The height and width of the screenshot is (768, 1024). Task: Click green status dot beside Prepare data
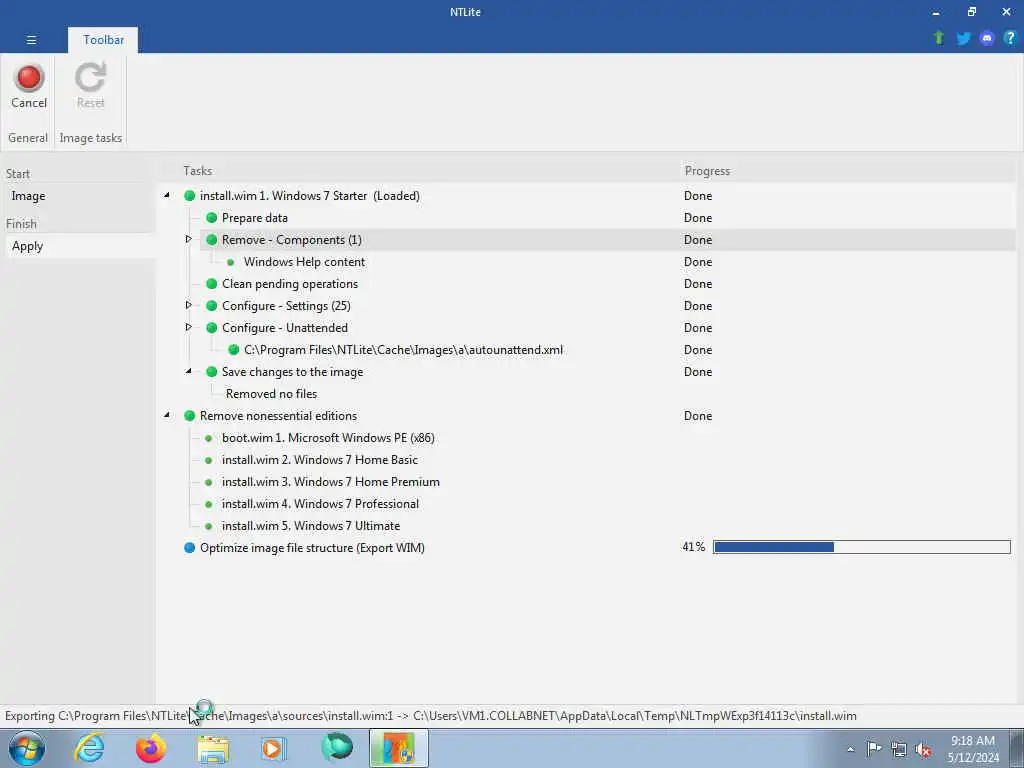212,217
